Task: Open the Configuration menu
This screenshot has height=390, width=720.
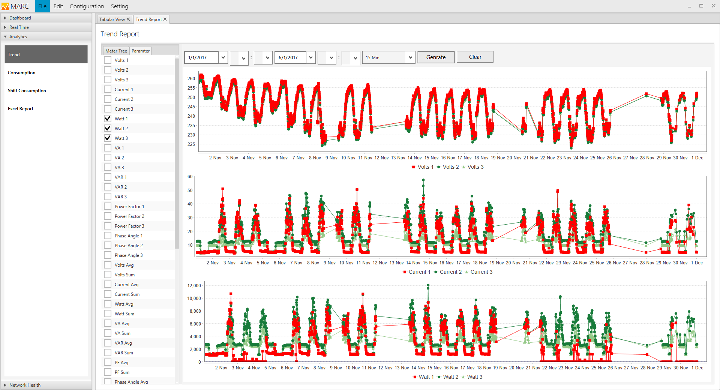Action: pos(87,6)
